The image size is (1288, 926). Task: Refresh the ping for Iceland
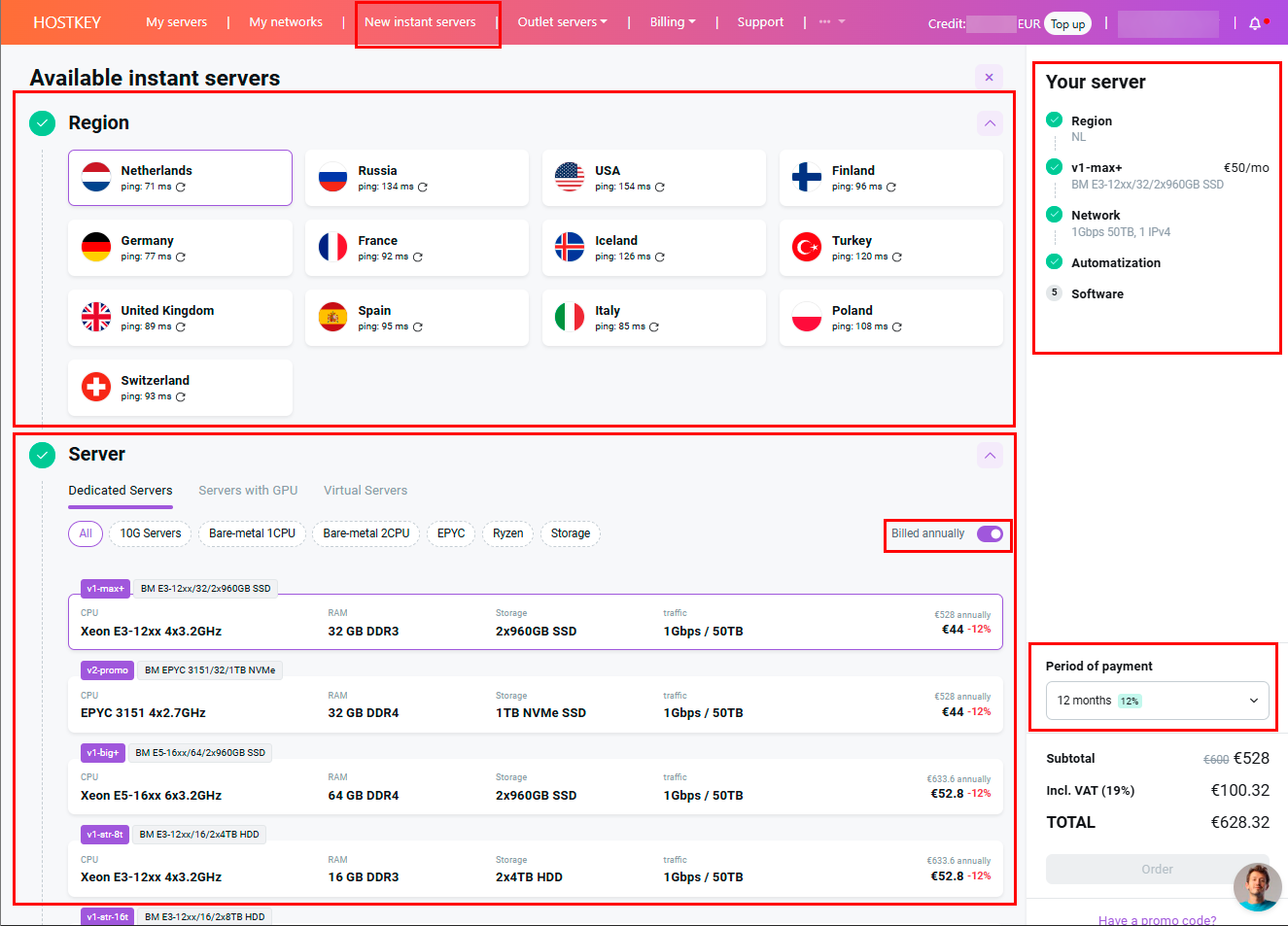coord(660,257)
